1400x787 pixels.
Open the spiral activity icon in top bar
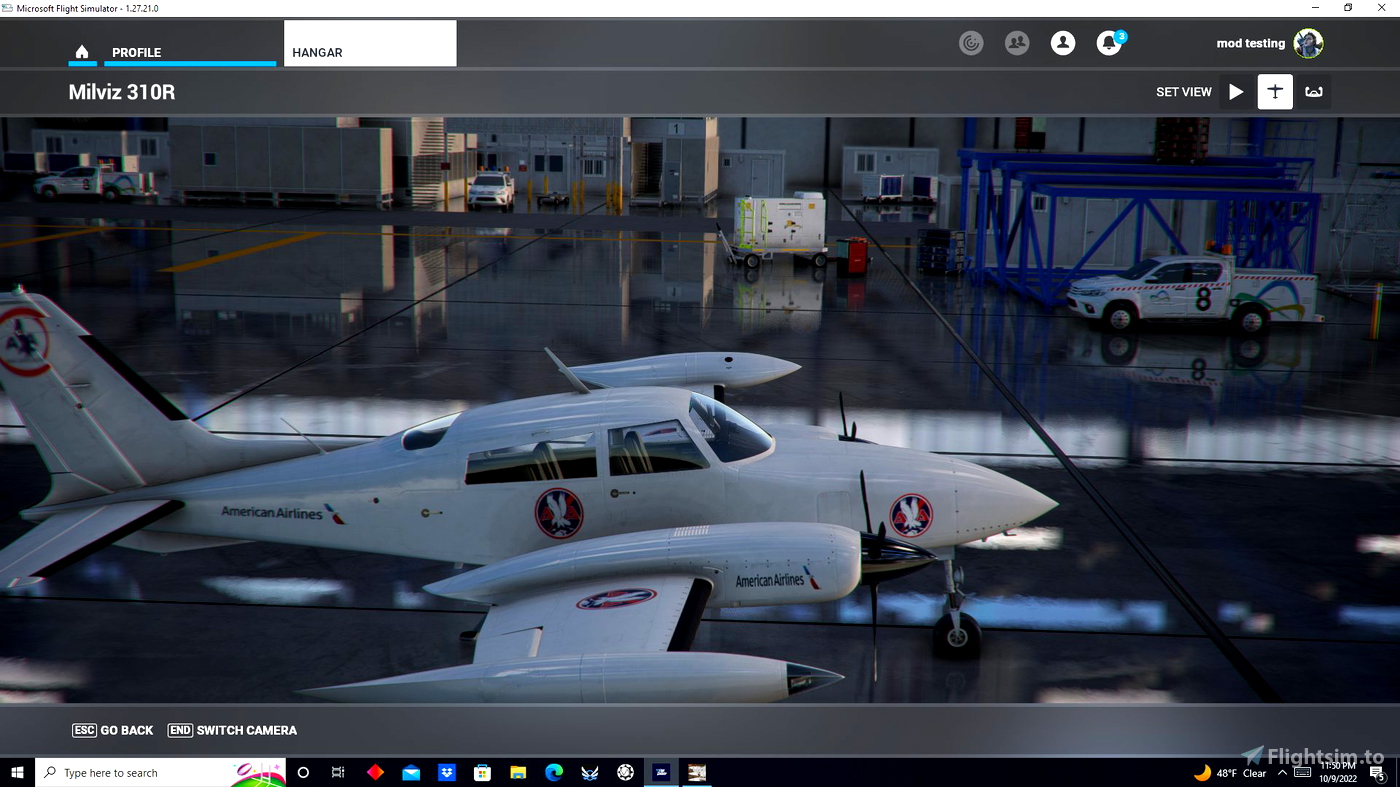point(971,43)
